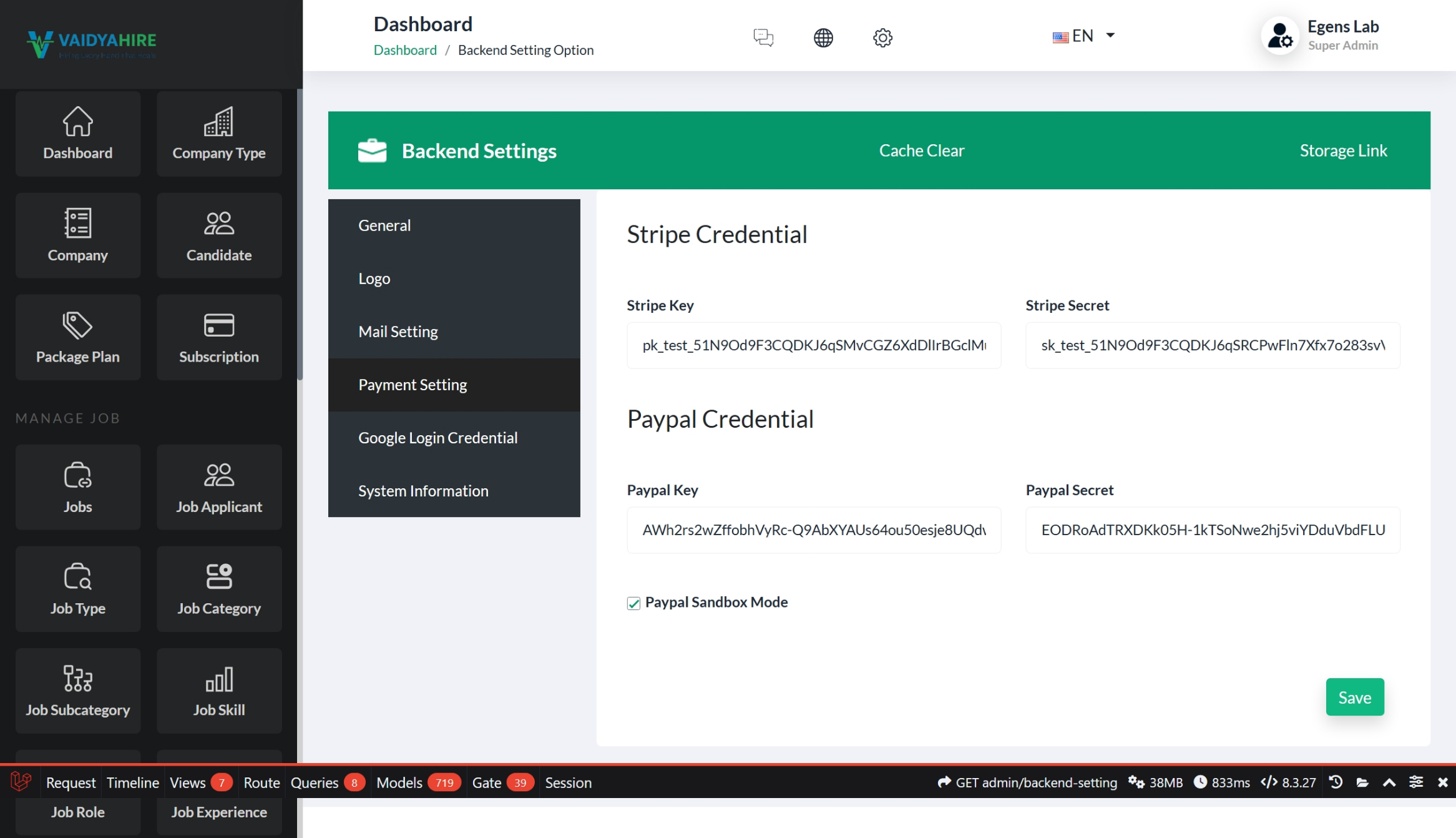This screenshot has width=1456, height=838.
Task: Open the Subscription sidebar tile
Action: click(218, 337)
